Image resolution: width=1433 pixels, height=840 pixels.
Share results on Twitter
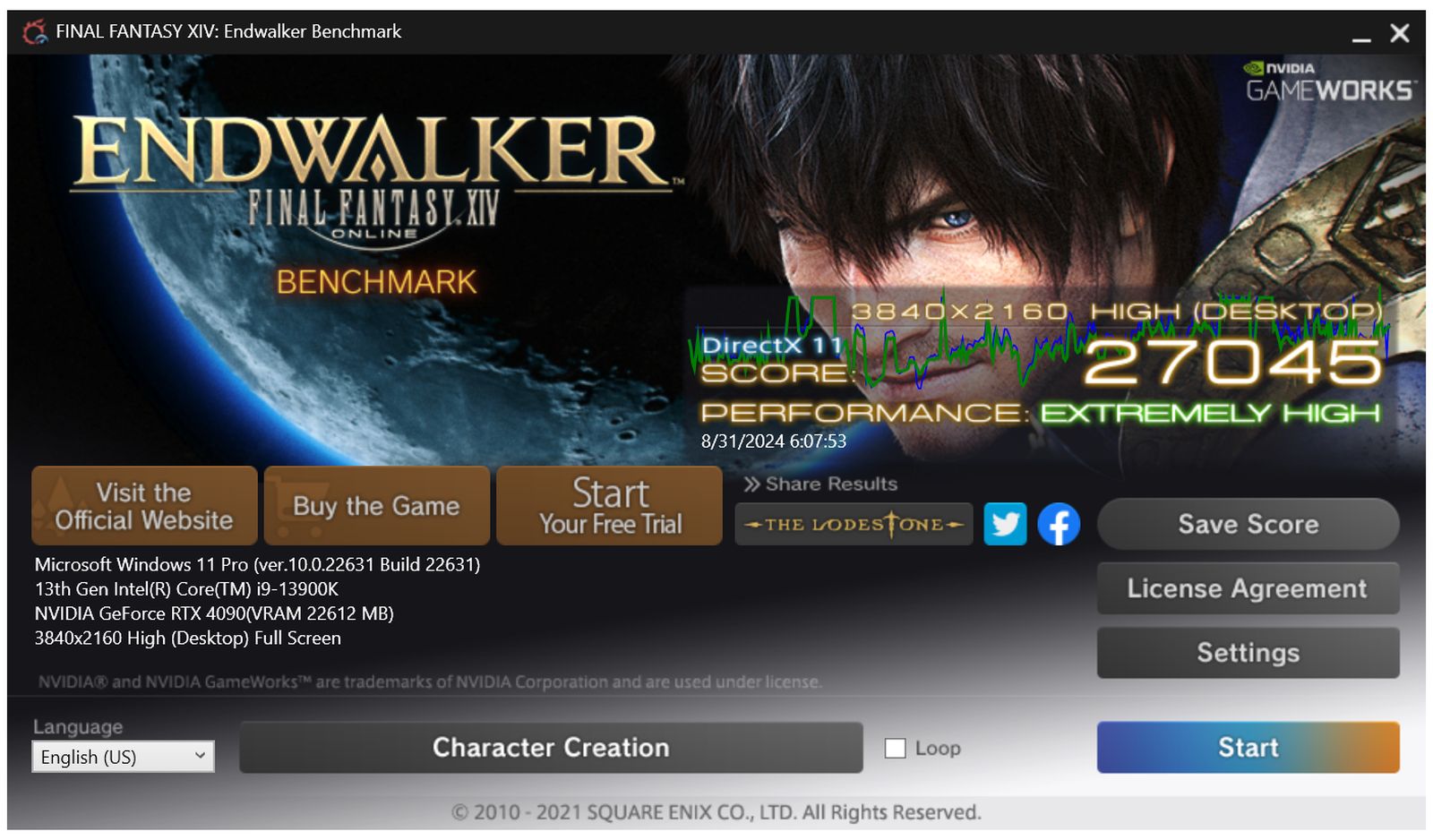click(x=1005, y=524)
